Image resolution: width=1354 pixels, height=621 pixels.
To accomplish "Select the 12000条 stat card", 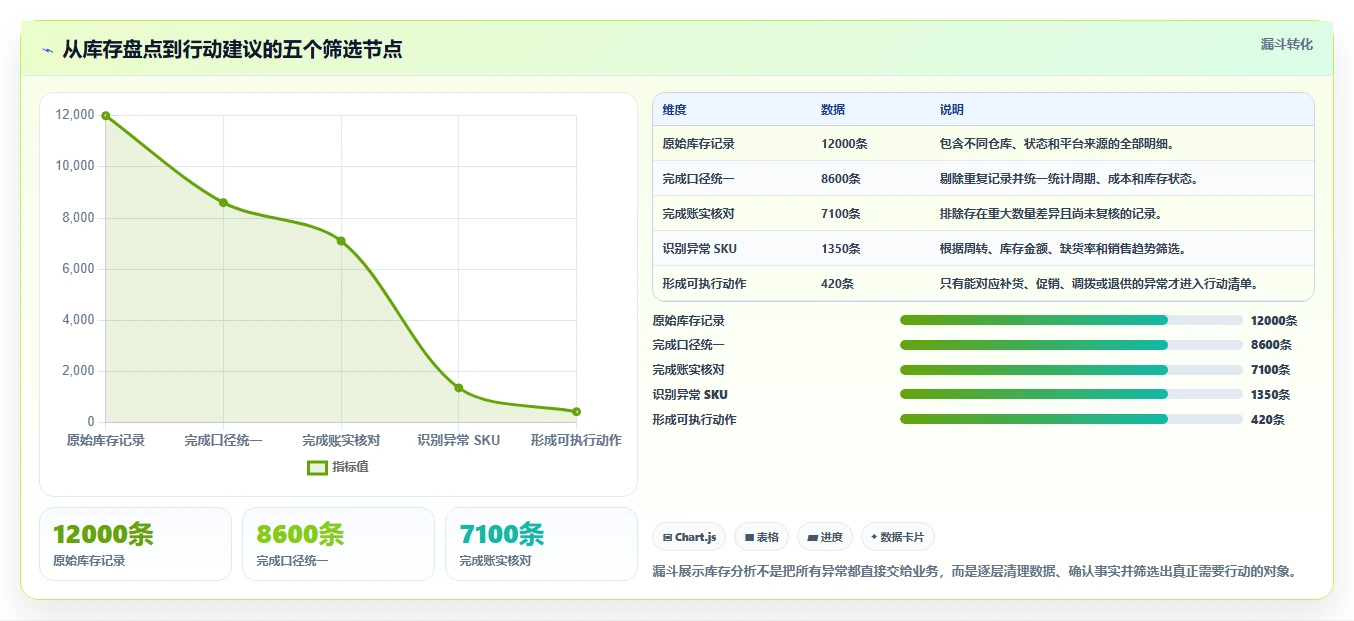I will [135, 544].
